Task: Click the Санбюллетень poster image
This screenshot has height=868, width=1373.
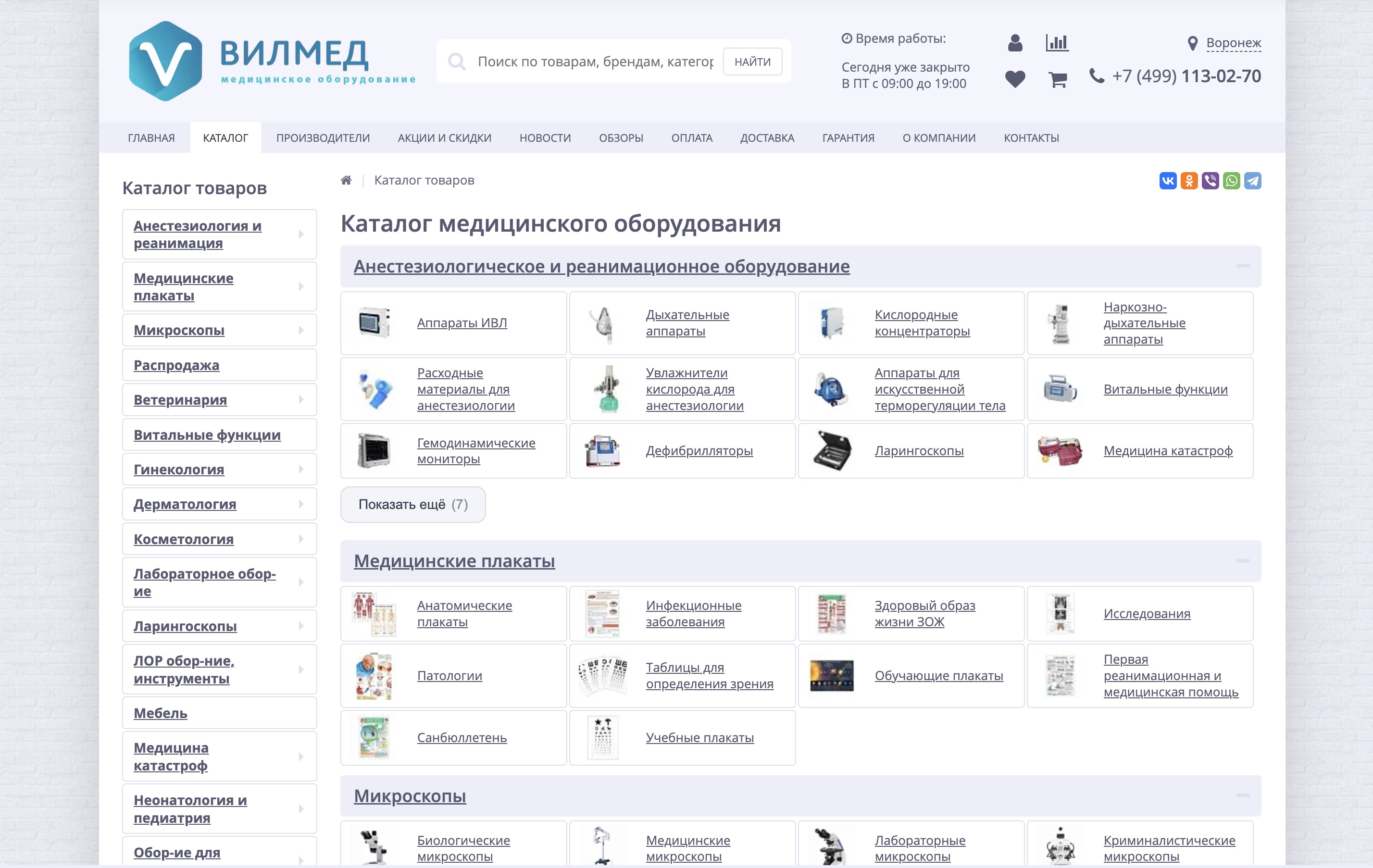Action: click(x=374, y=737)
